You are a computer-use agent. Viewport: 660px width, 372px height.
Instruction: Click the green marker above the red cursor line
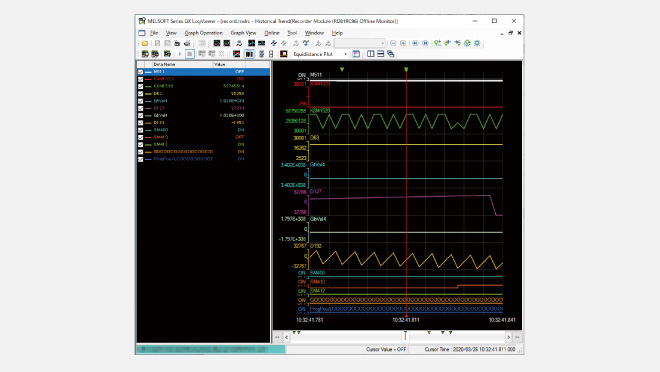pos(406,69)
